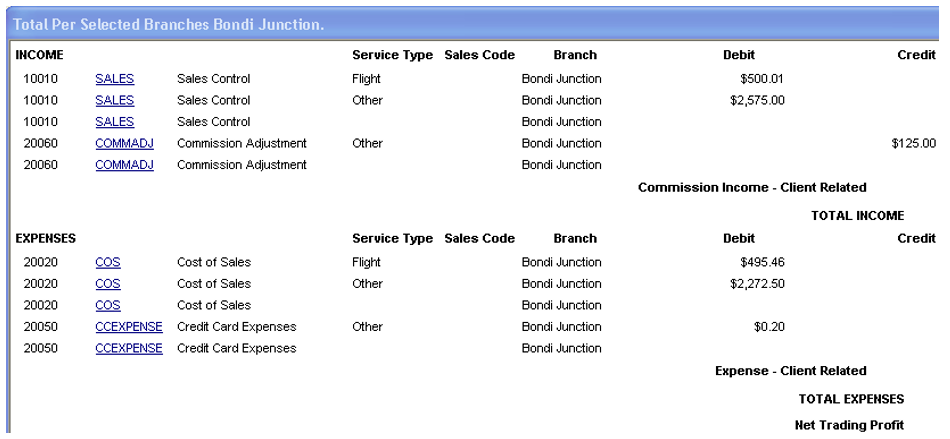Image resolution: width=950 pixels, height=439 pixels.
Task: Click the CCEXPENSE link on the row without a service type
Action: 129,348
